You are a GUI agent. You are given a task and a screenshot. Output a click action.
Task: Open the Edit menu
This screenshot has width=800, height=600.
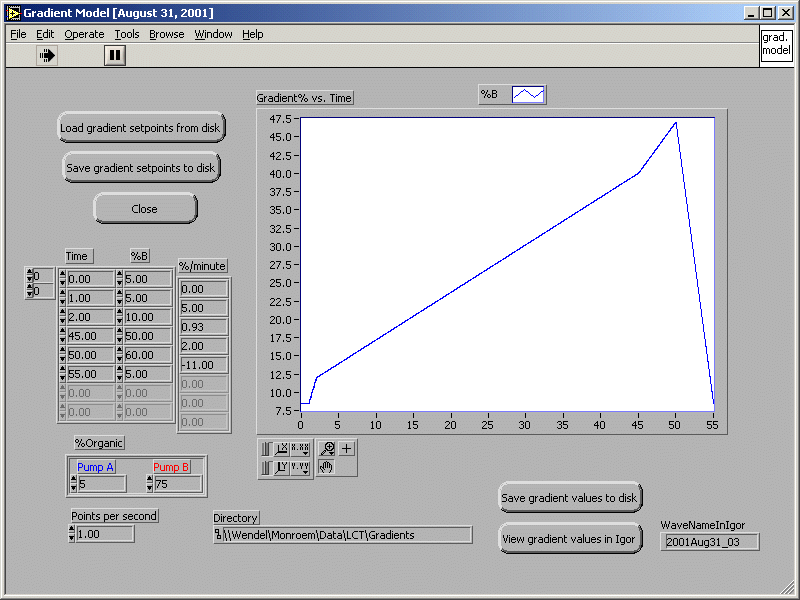point(45,34)
